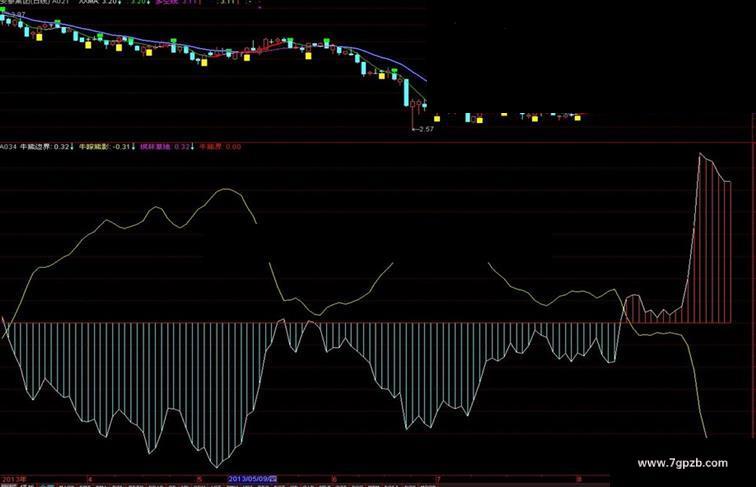Image resolution: width=756 pixels, height=487 pixels.
Task: Click the 2.57 lowest price label
Action: point(426,129)
